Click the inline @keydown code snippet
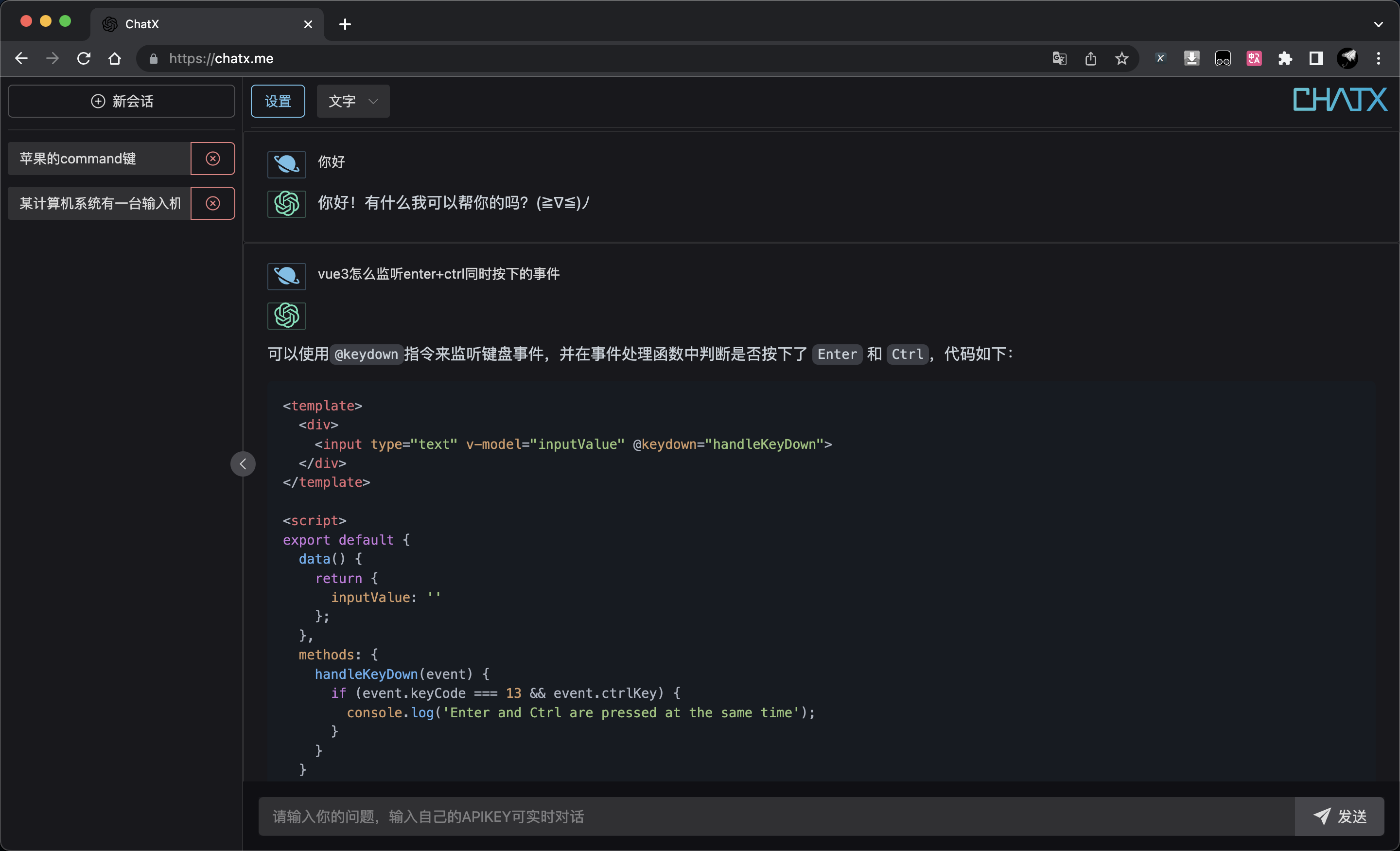The height and width of the screenshot is (851, 1400). click(367, 354)
